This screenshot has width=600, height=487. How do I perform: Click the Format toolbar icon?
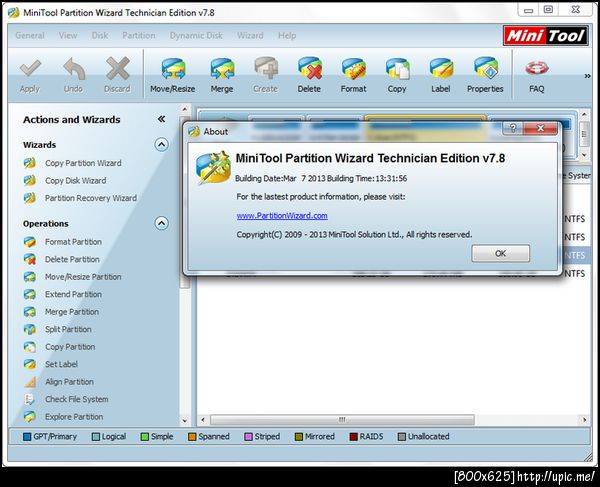(x=354, y=69)
